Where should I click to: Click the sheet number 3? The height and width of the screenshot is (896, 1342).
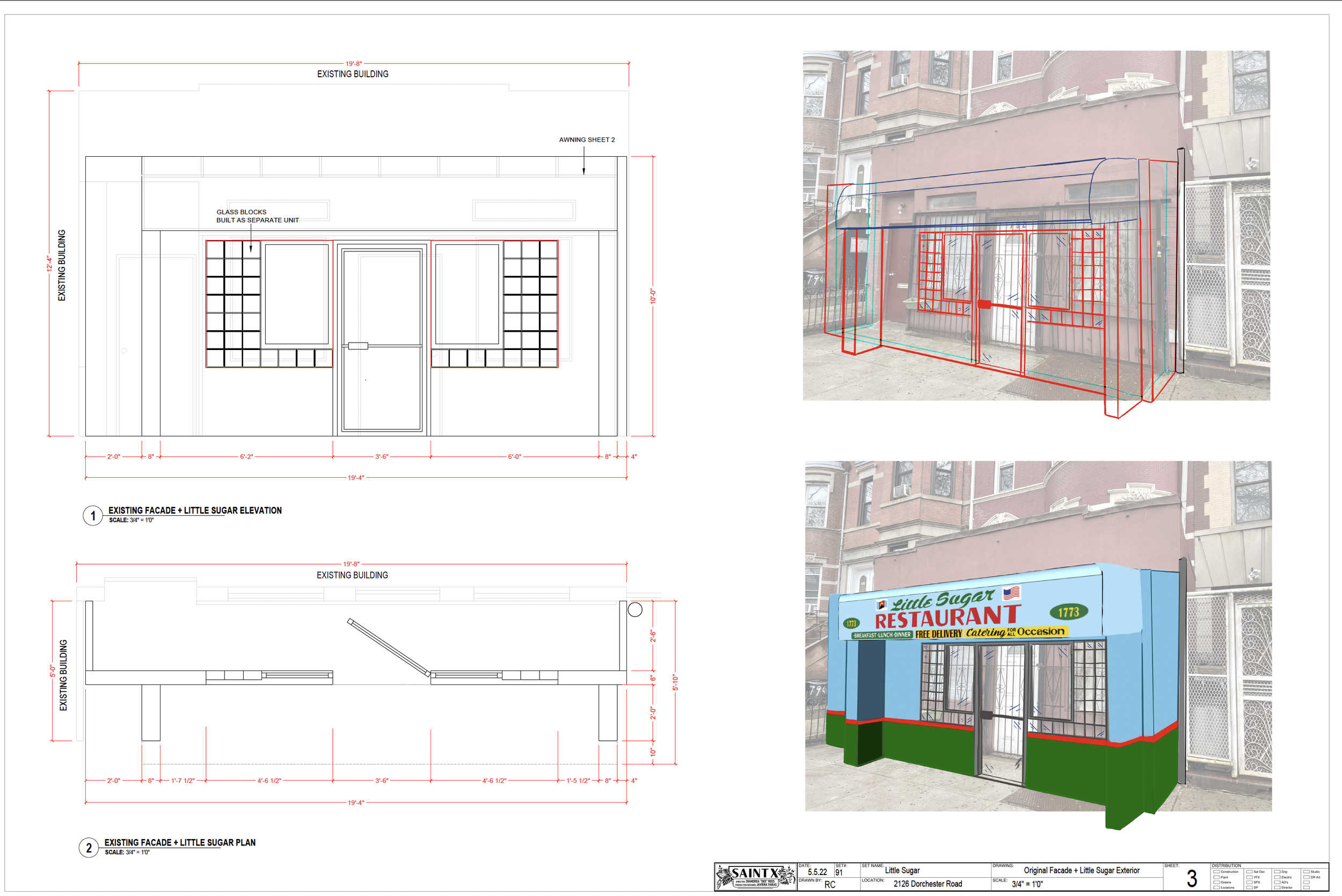(x=1192, y=879)
